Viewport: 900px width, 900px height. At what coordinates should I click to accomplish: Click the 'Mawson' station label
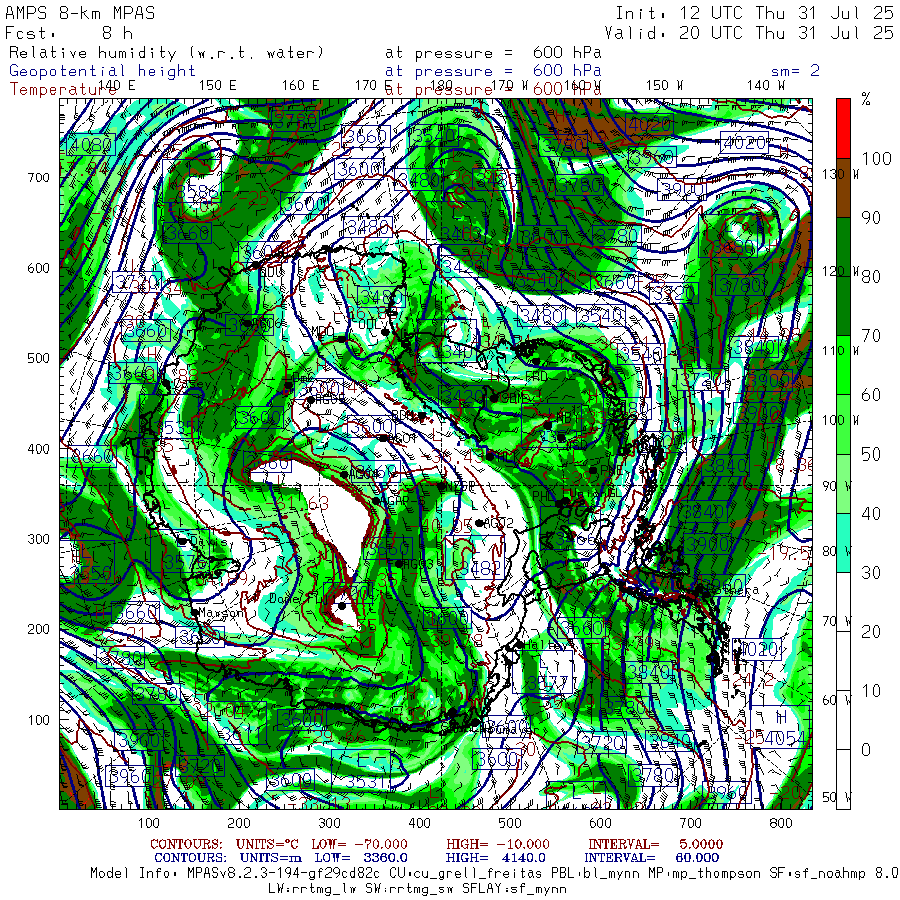[x=222, y=614]
